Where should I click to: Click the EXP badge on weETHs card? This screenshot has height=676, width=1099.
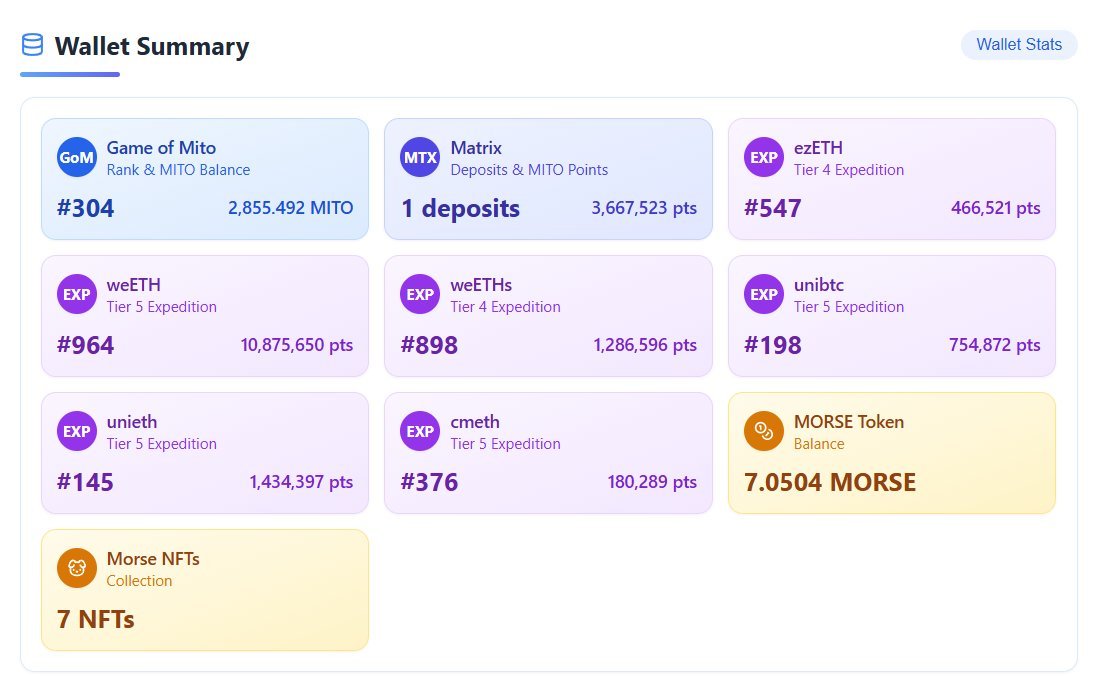420,294
